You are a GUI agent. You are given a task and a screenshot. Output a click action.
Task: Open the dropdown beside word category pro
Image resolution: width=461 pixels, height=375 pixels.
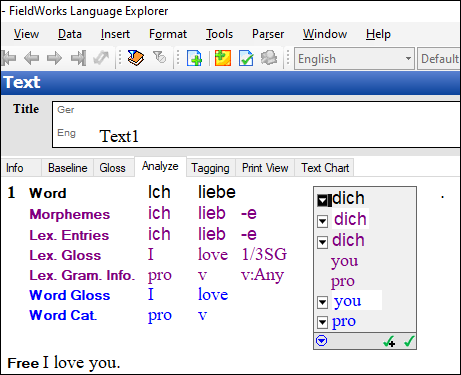tap(322, 322)
